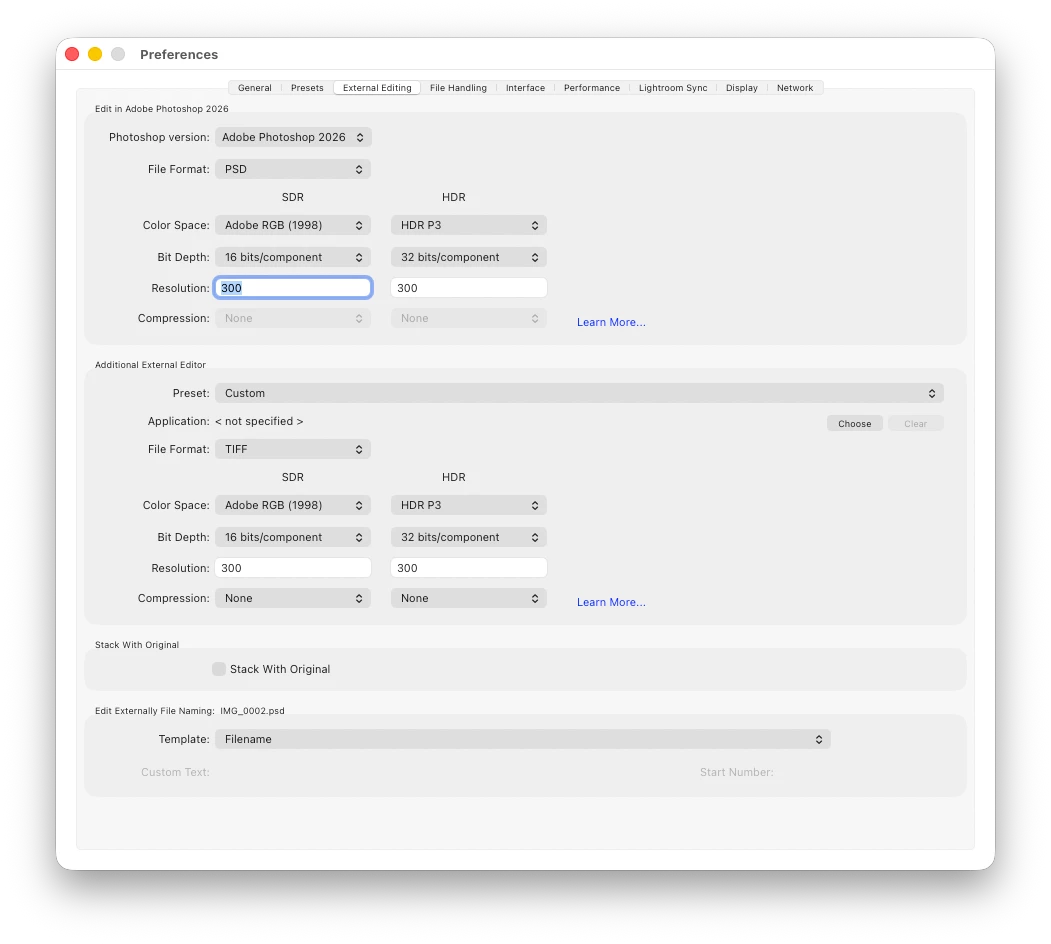The image size is (1051, 944).
Task: Open the TIFF File Format dropdown
Action: (x=293, y=449)
